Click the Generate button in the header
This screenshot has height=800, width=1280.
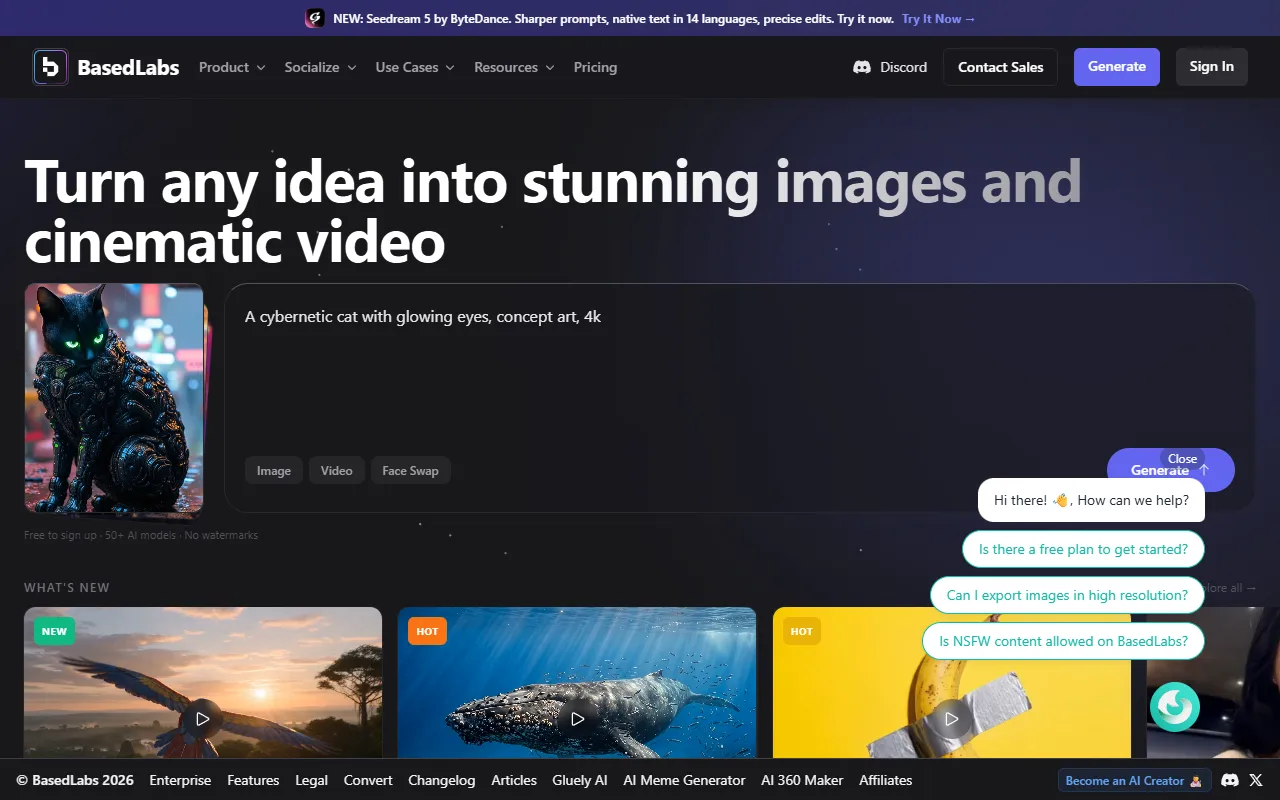click(1117, 67)
